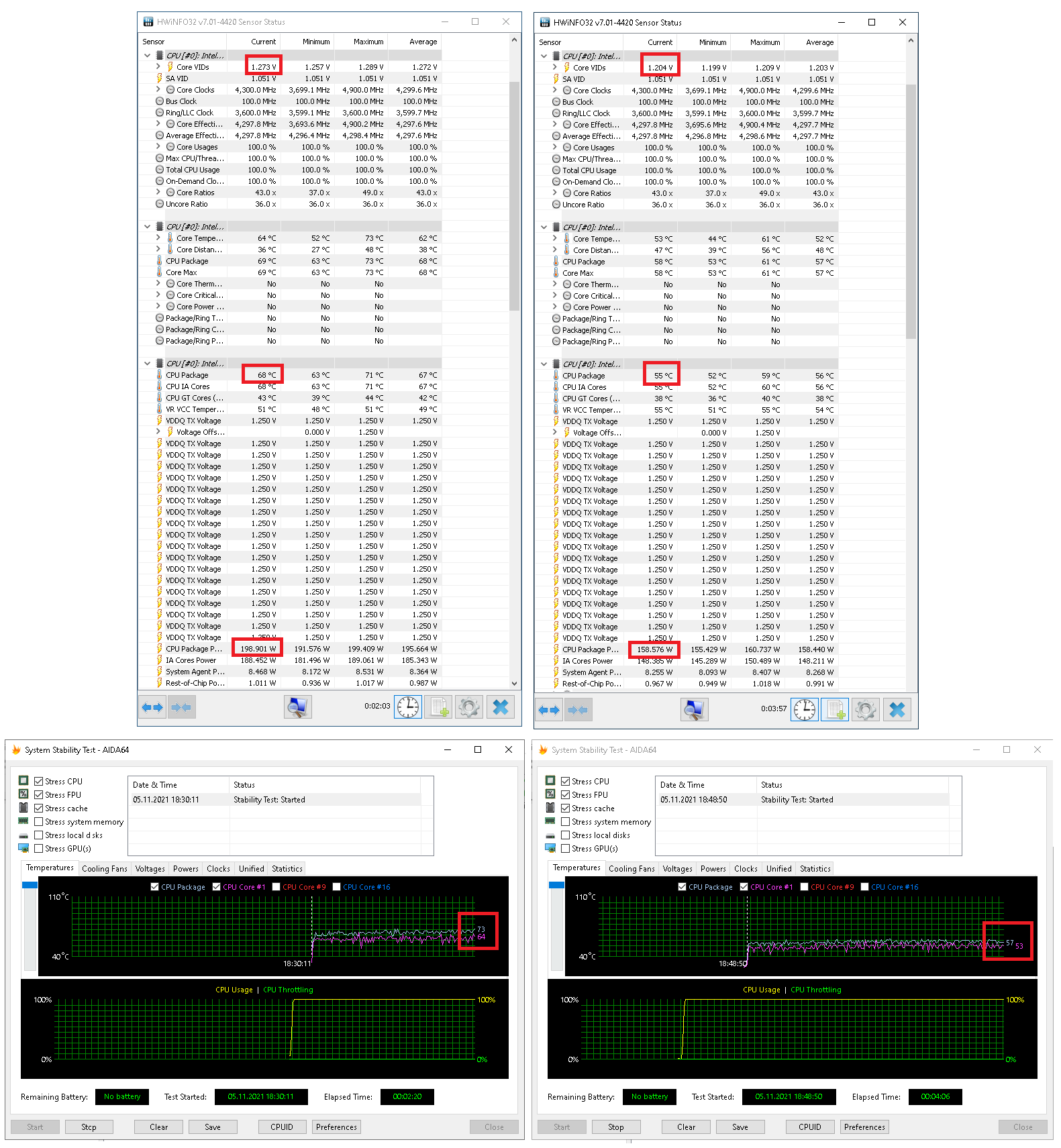The height and width of the screenshot is (1148, 1061).
Task: Click navigation arrows icon in right HWiNFO window
Action: pyautogui.click(x=549, y=710)
